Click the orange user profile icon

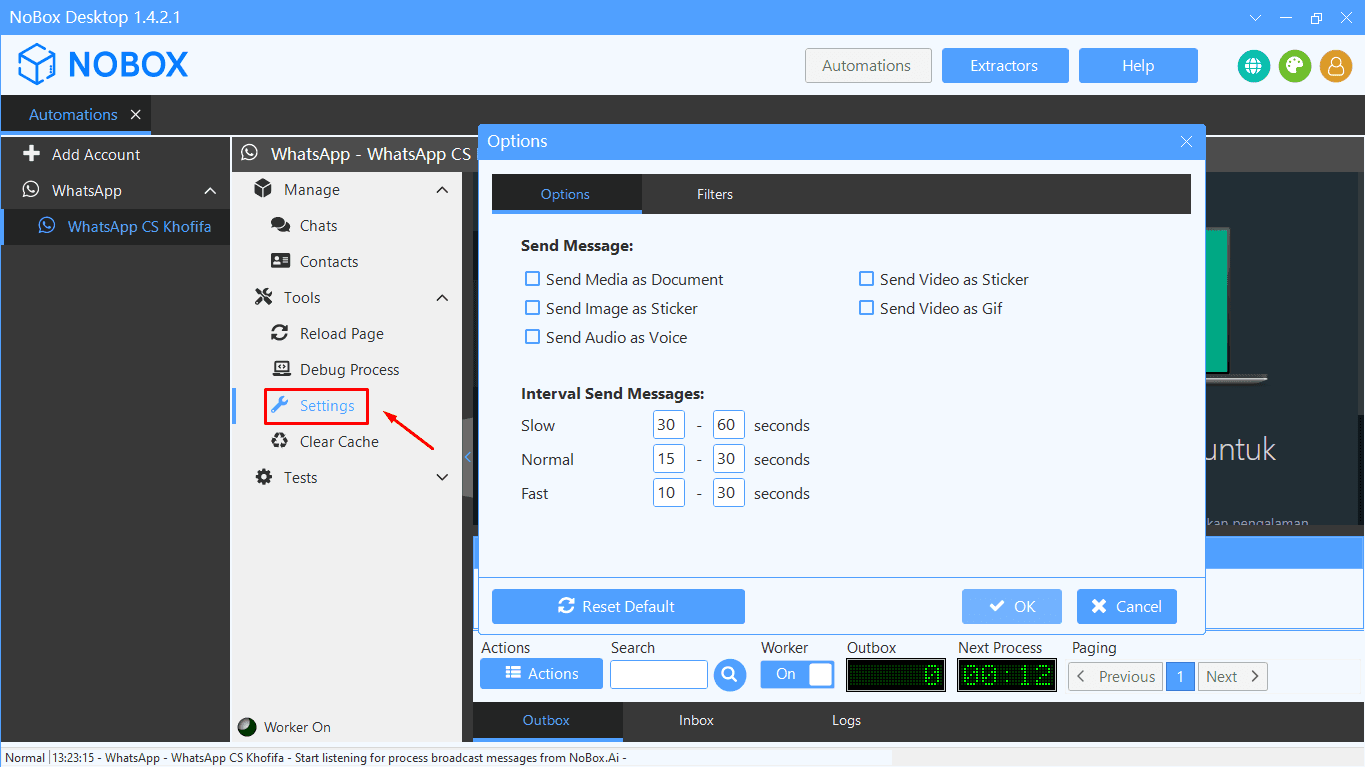click(1335, 66)
